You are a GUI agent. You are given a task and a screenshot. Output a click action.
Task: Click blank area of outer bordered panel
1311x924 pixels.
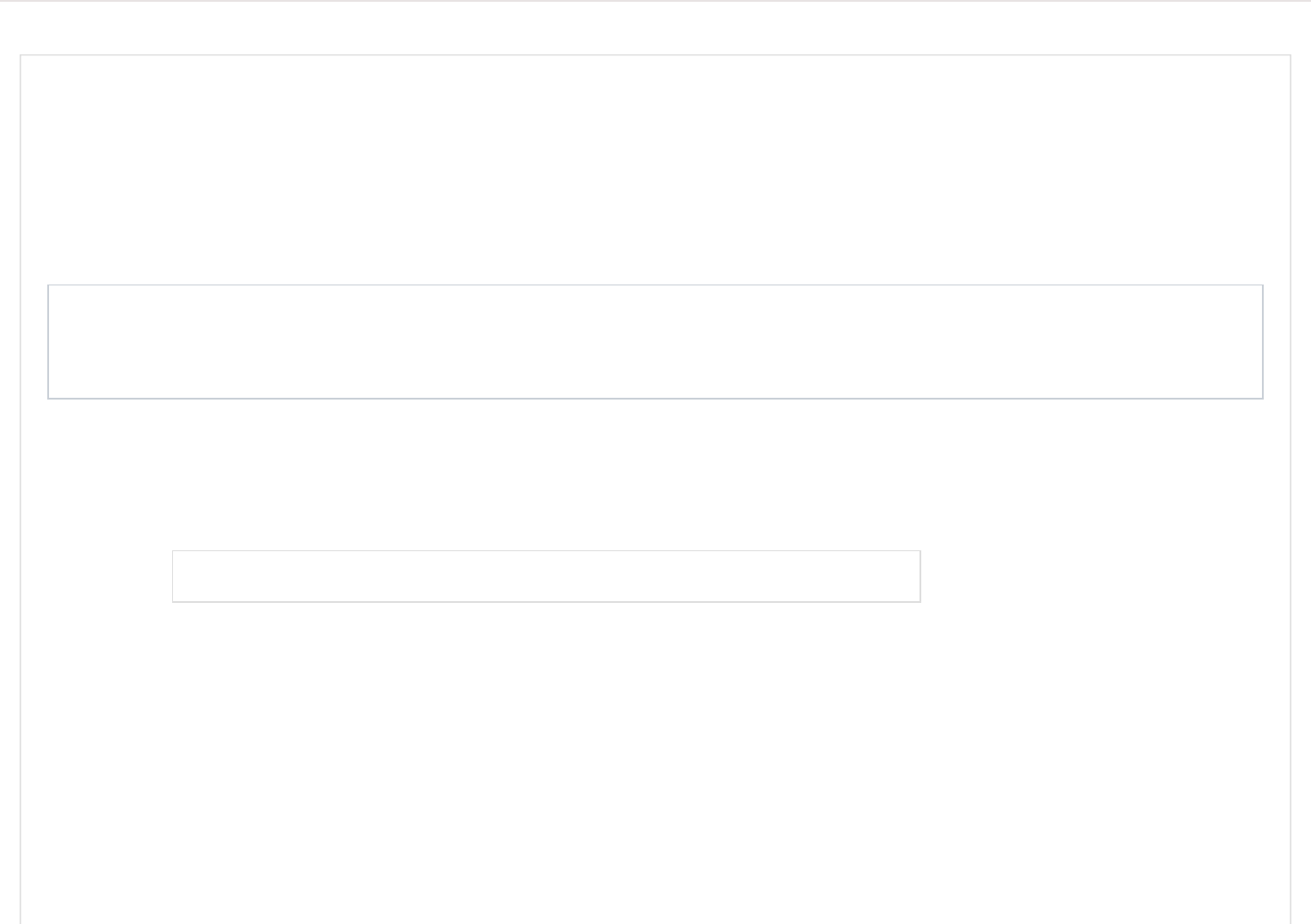(655, 758)
